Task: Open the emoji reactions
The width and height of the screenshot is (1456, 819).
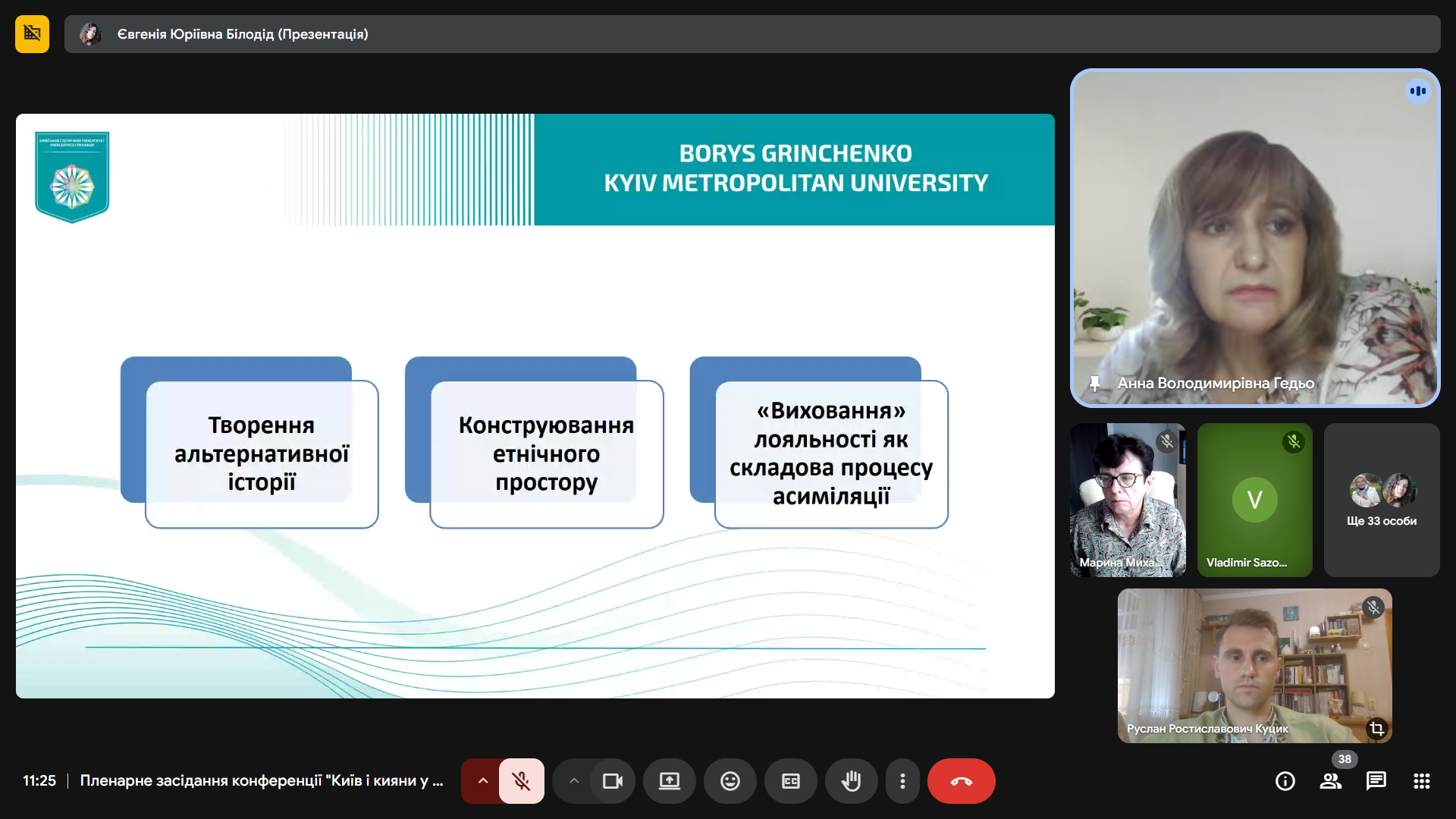Action: [x=730, y=781]
